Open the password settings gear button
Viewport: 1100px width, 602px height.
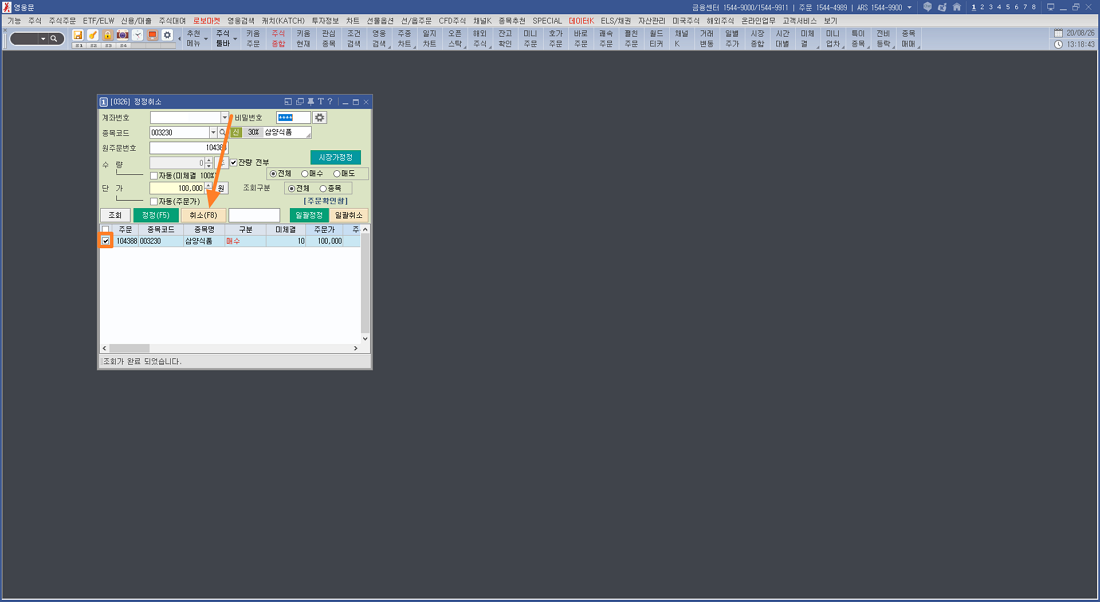coord(319,117)
